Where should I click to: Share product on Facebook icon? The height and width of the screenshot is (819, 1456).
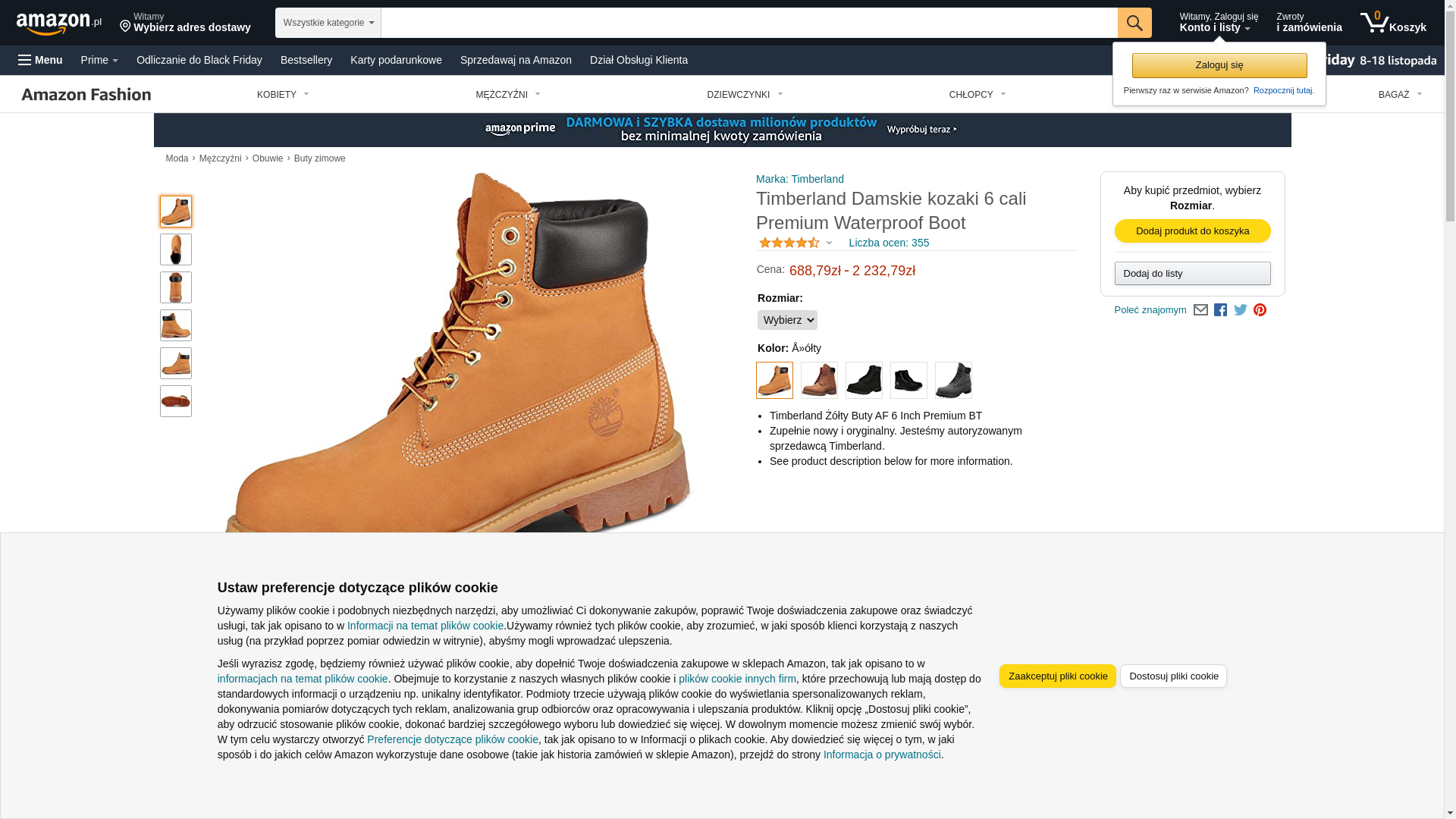[1220, 309]
